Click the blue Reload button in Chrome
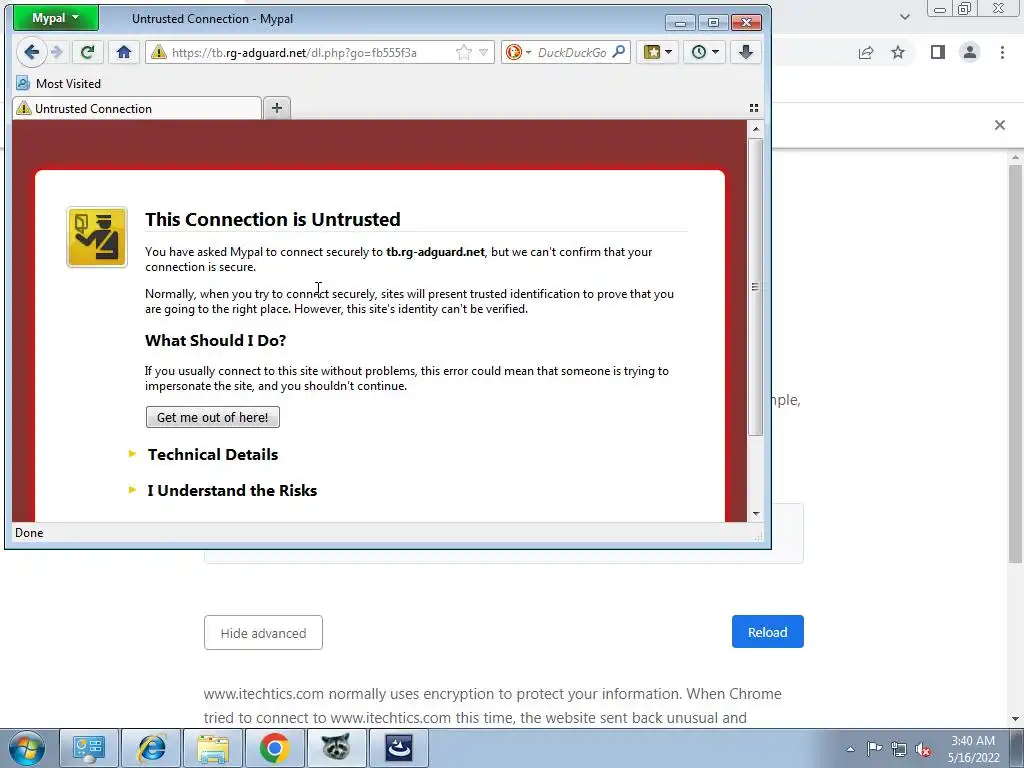This screenshot has height=768, width=1024. 767,632
